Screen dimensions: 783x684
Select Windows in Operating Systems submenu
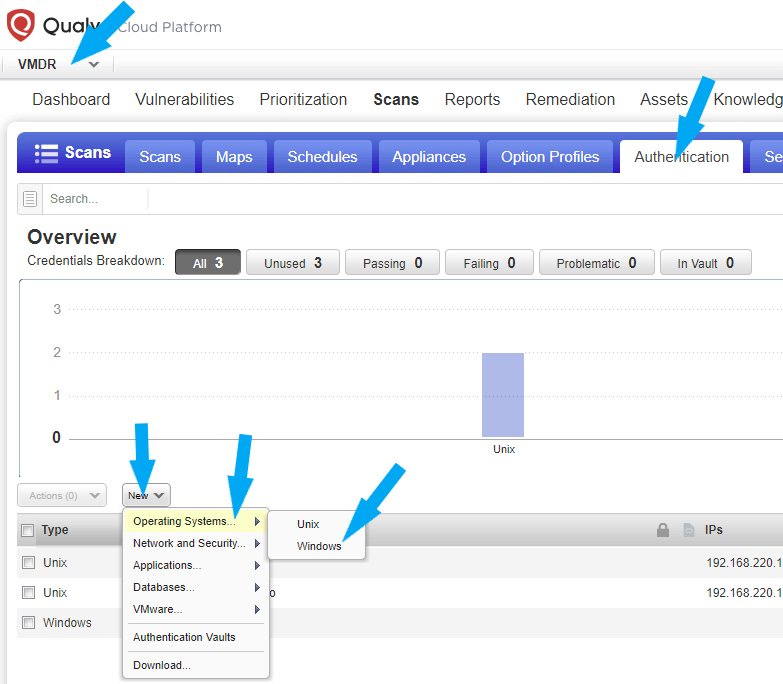[x=317, y=546]
